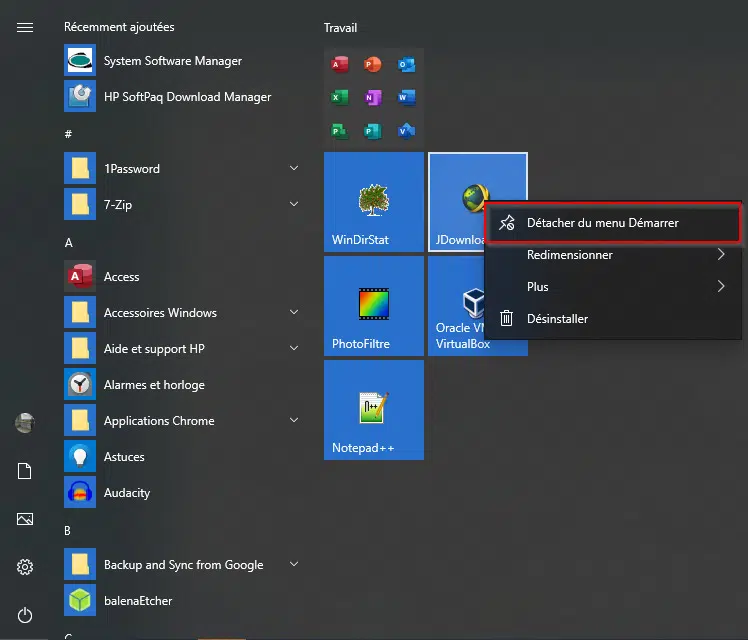Click the Accessoires Windows label
This screenshot has height=640, width=748.
tap(160, 312)
